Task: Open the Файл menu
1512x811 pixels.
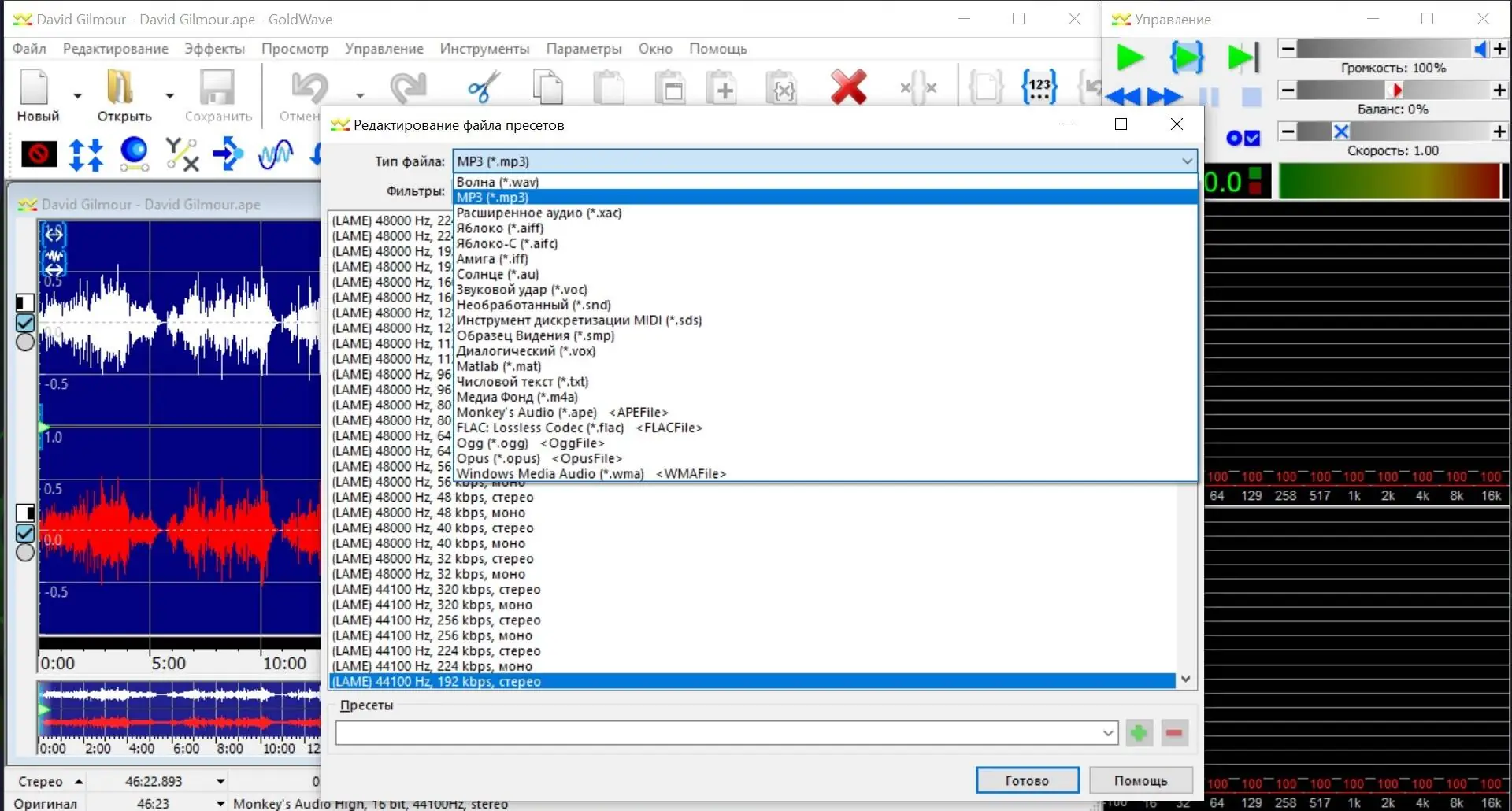Action: (x=29, y=49)
